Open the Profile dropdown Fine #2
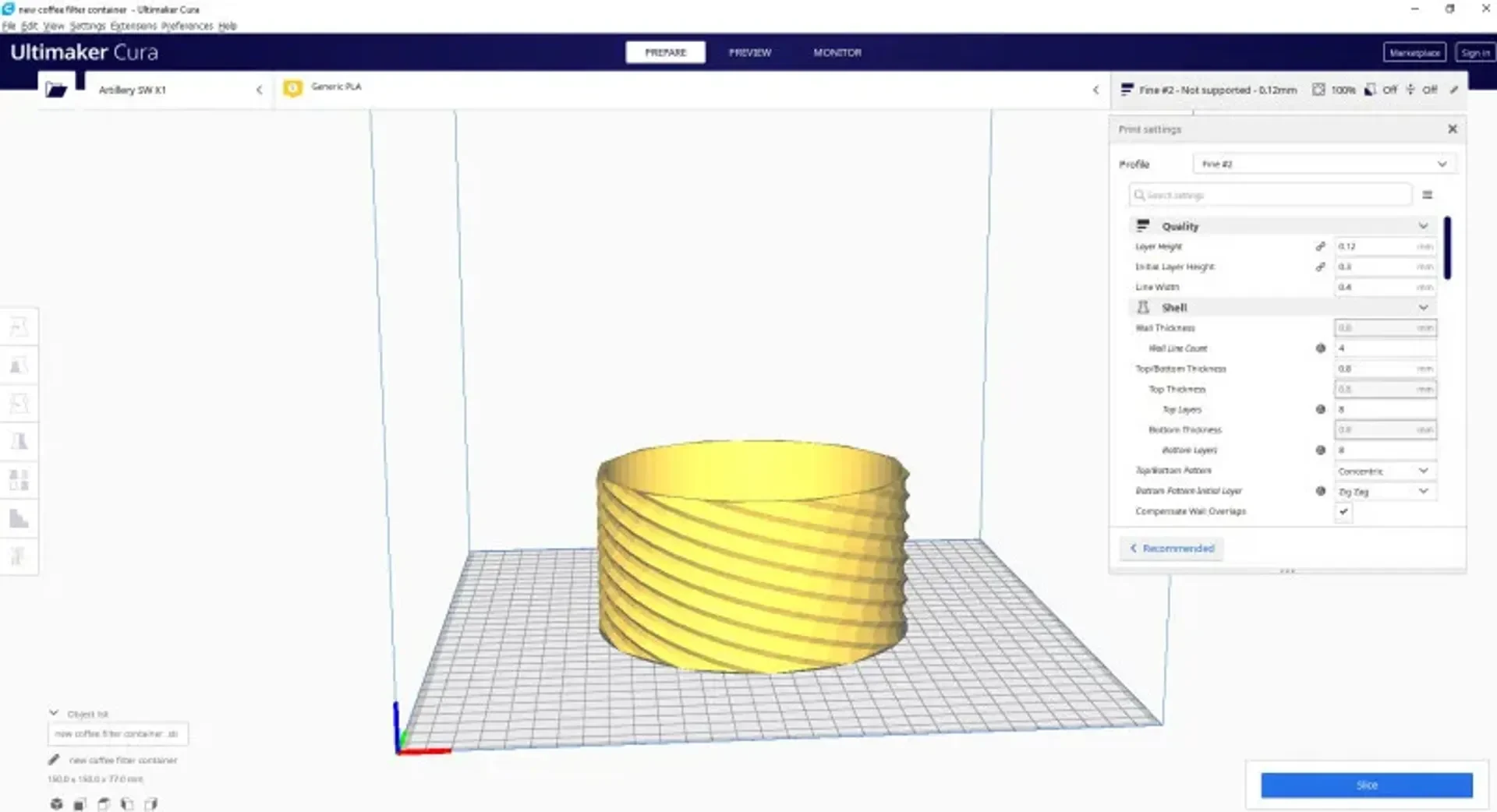This screenshot has height=812, width=1497. 1323,164
